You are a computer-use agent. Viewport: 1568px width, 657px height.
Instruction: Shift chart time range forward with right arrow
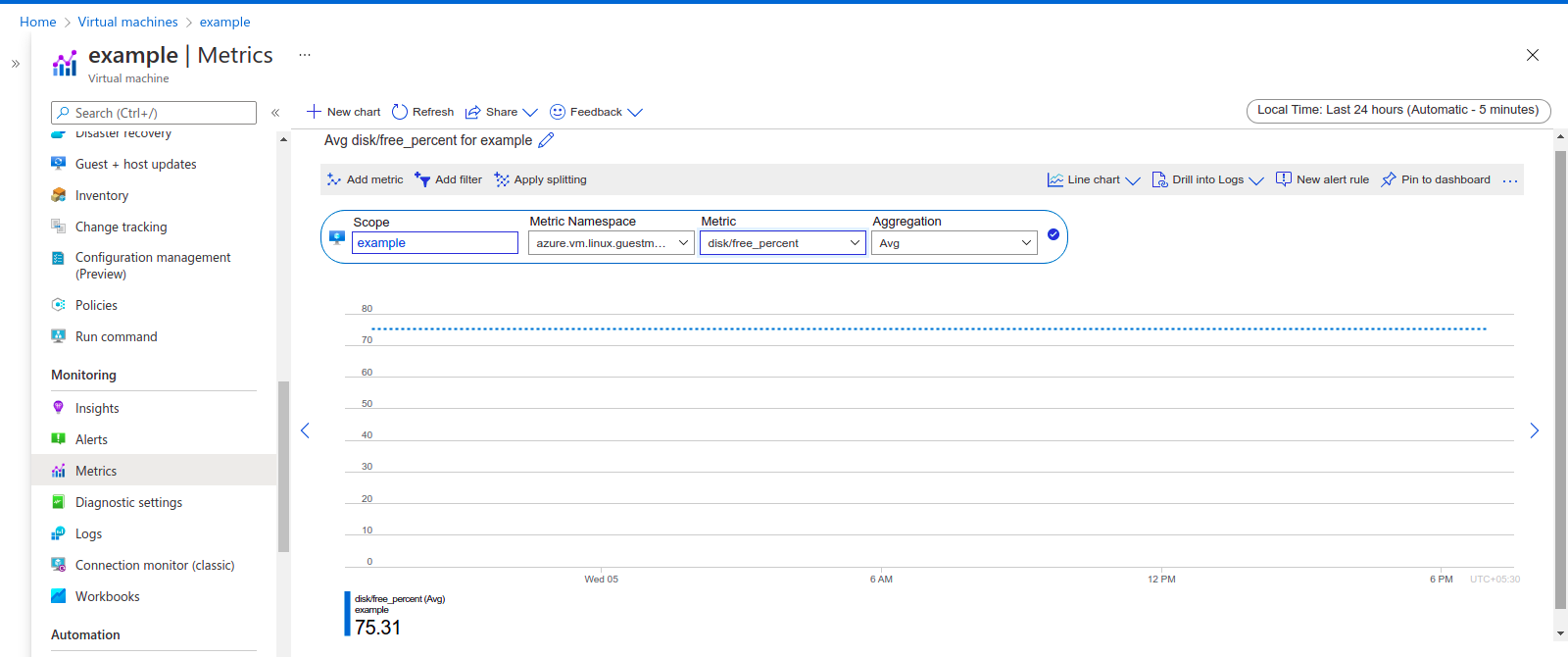[1535, 430]
